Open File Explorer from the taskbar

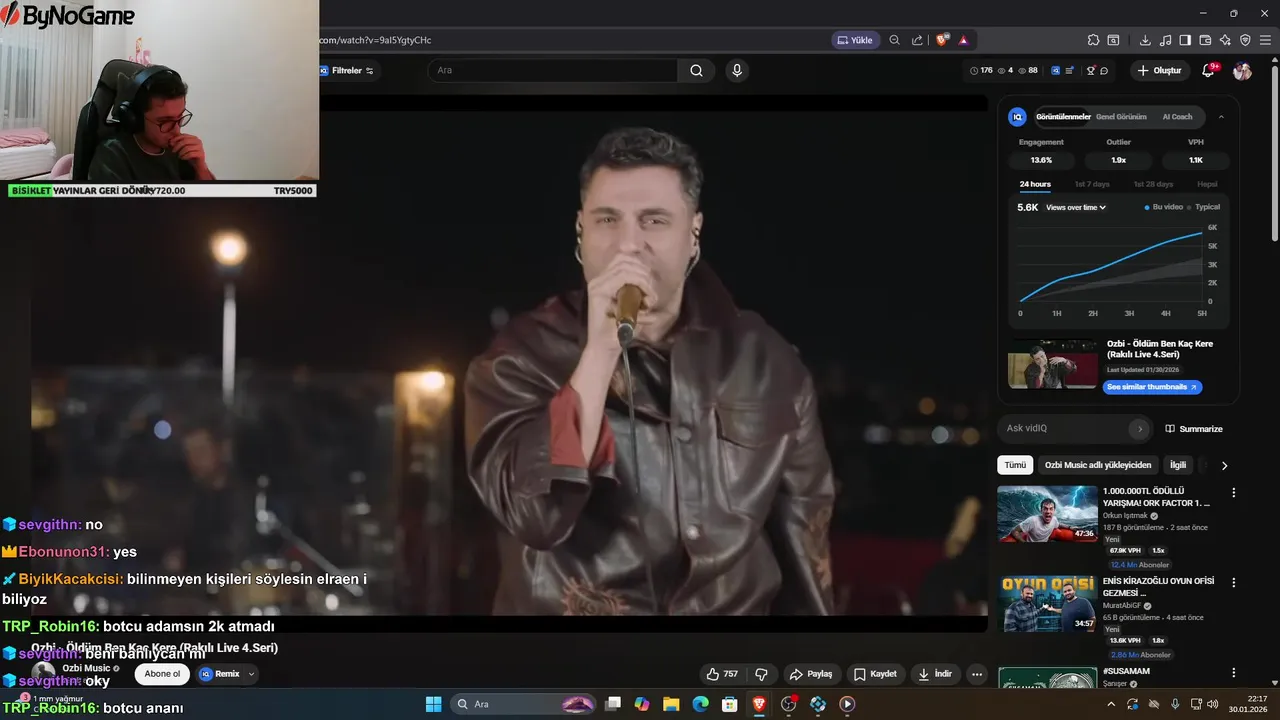point(671,704)
